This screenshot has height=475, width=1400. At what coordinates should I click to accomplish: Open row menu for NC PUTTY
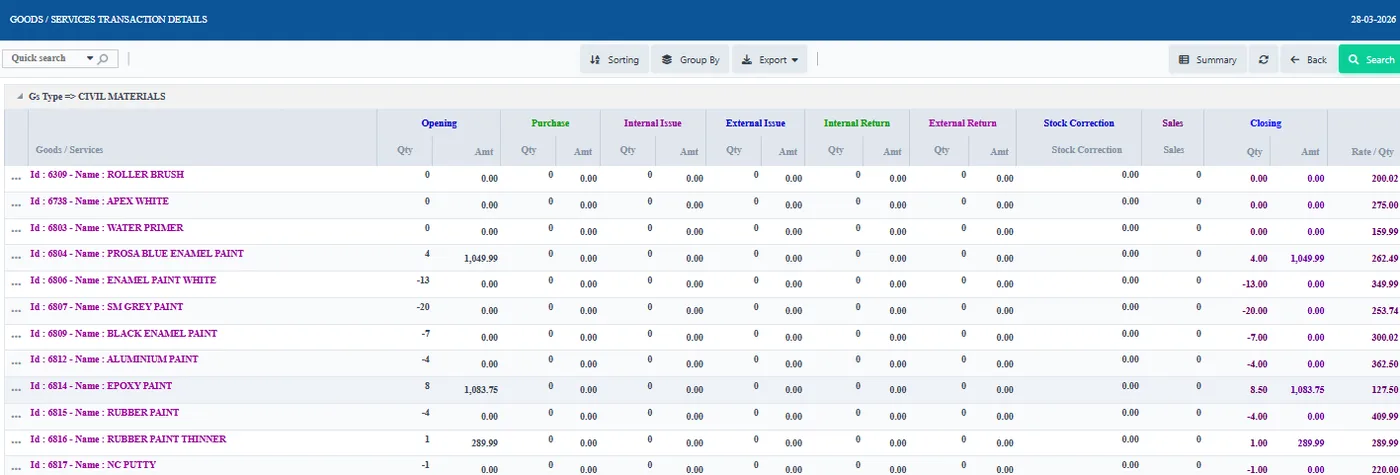pos(15,468)
